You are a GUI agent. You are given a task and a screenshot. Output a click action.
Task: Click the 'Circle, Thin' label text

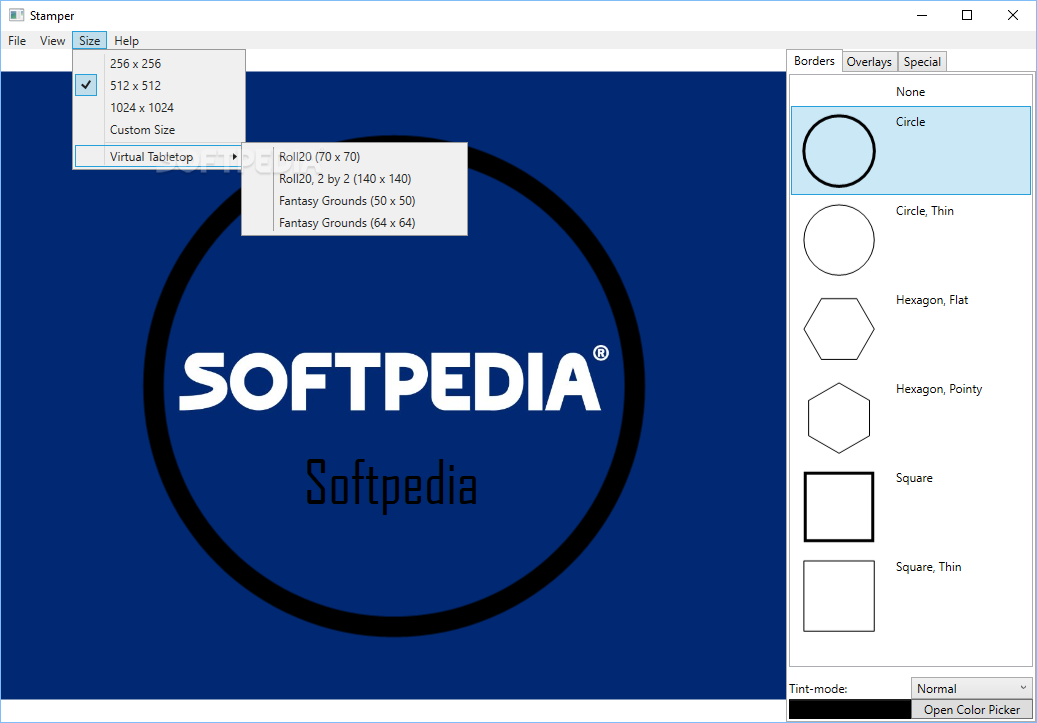coord(925,211)
